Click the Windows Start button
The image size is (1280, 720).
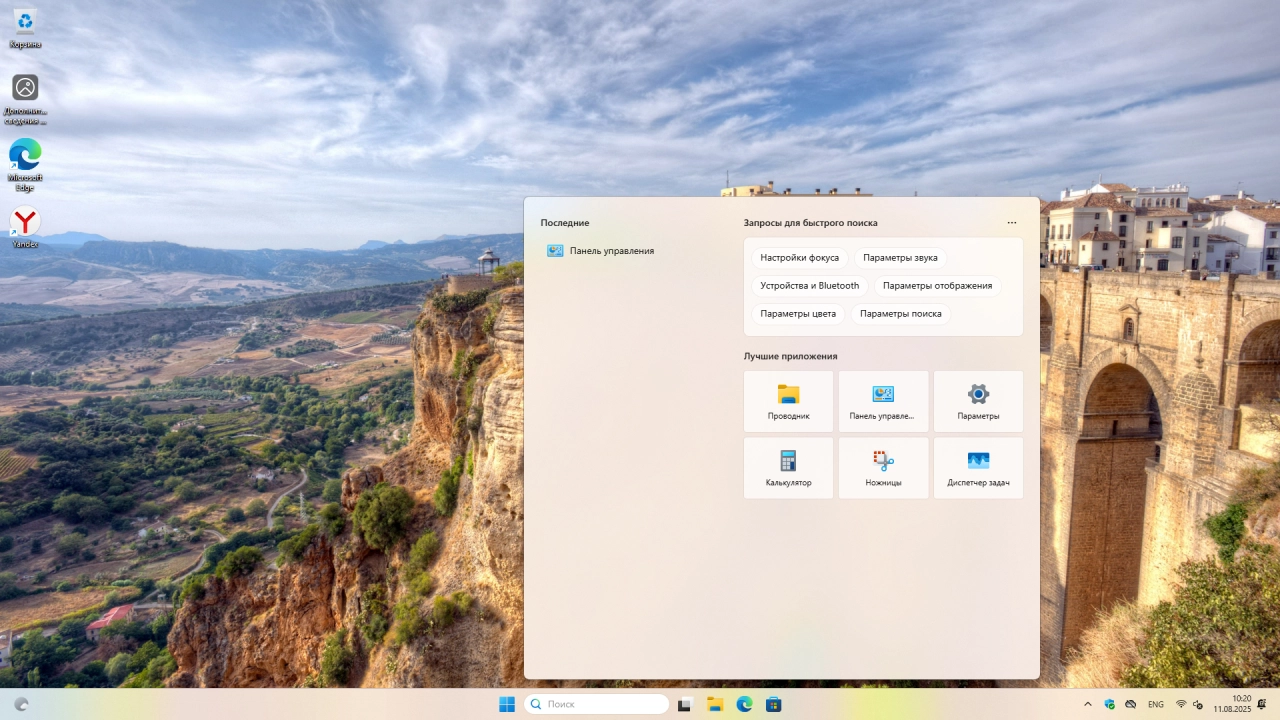click(x=507, y=704)
